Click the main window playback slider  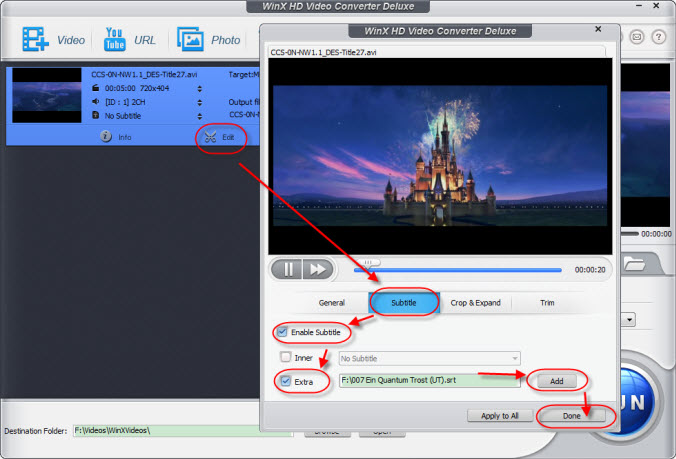click(630, 234)
